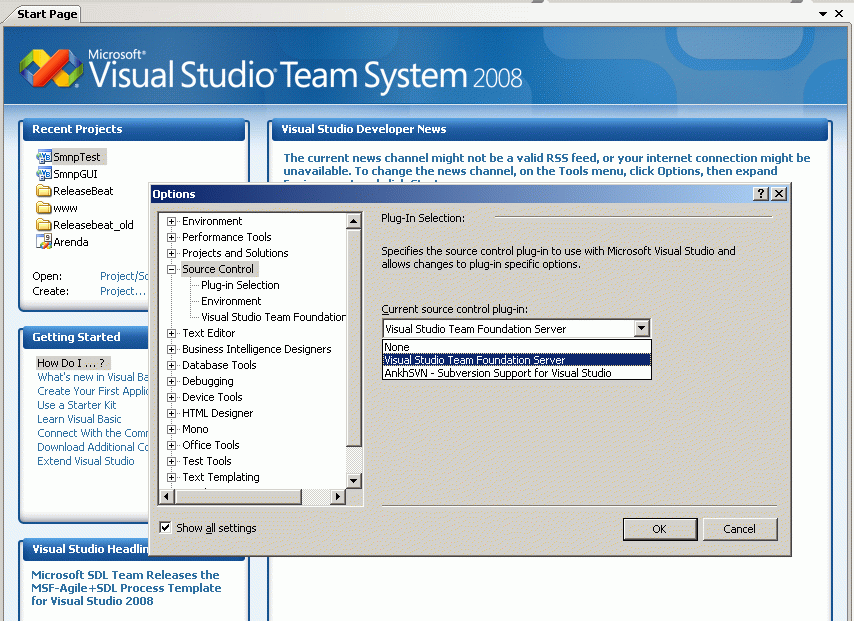Open the Releasebeat_old folder icon
This screenshot has height=621, width=854.
(x=44, y=224)
